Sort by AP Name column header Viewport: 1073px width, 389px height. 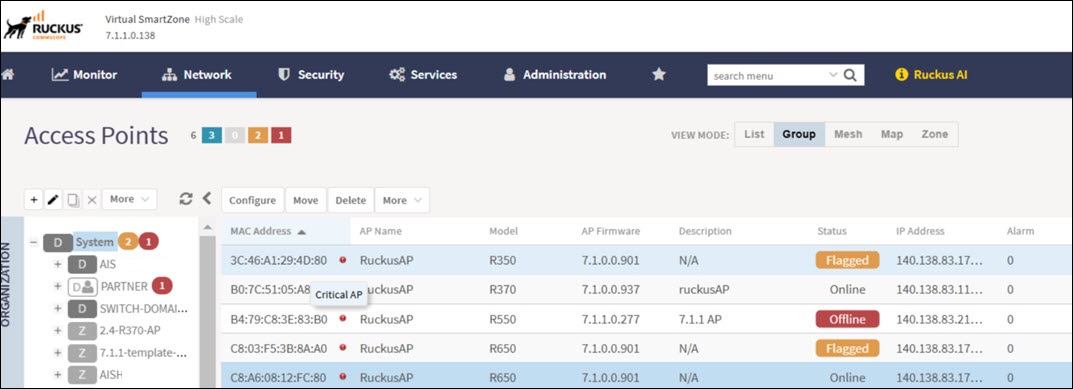(380, 231)
